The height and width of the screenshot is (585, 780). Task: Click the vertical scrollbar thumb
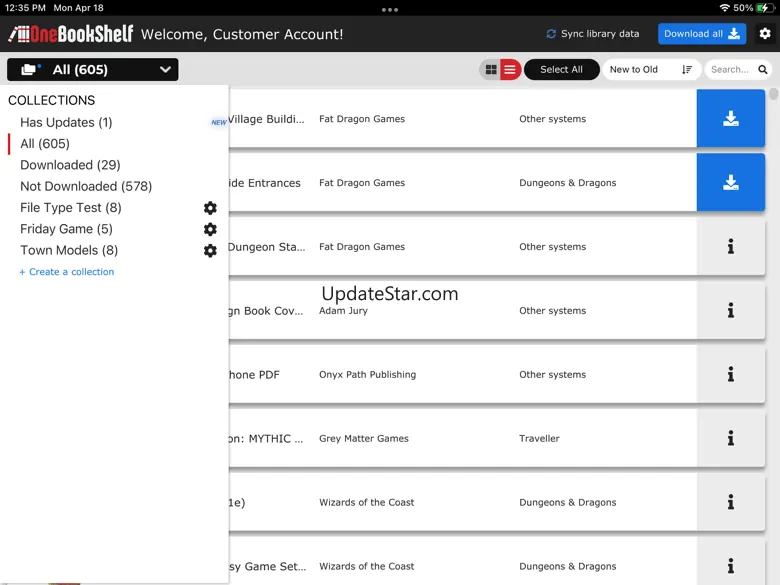[x=773, y=94]
